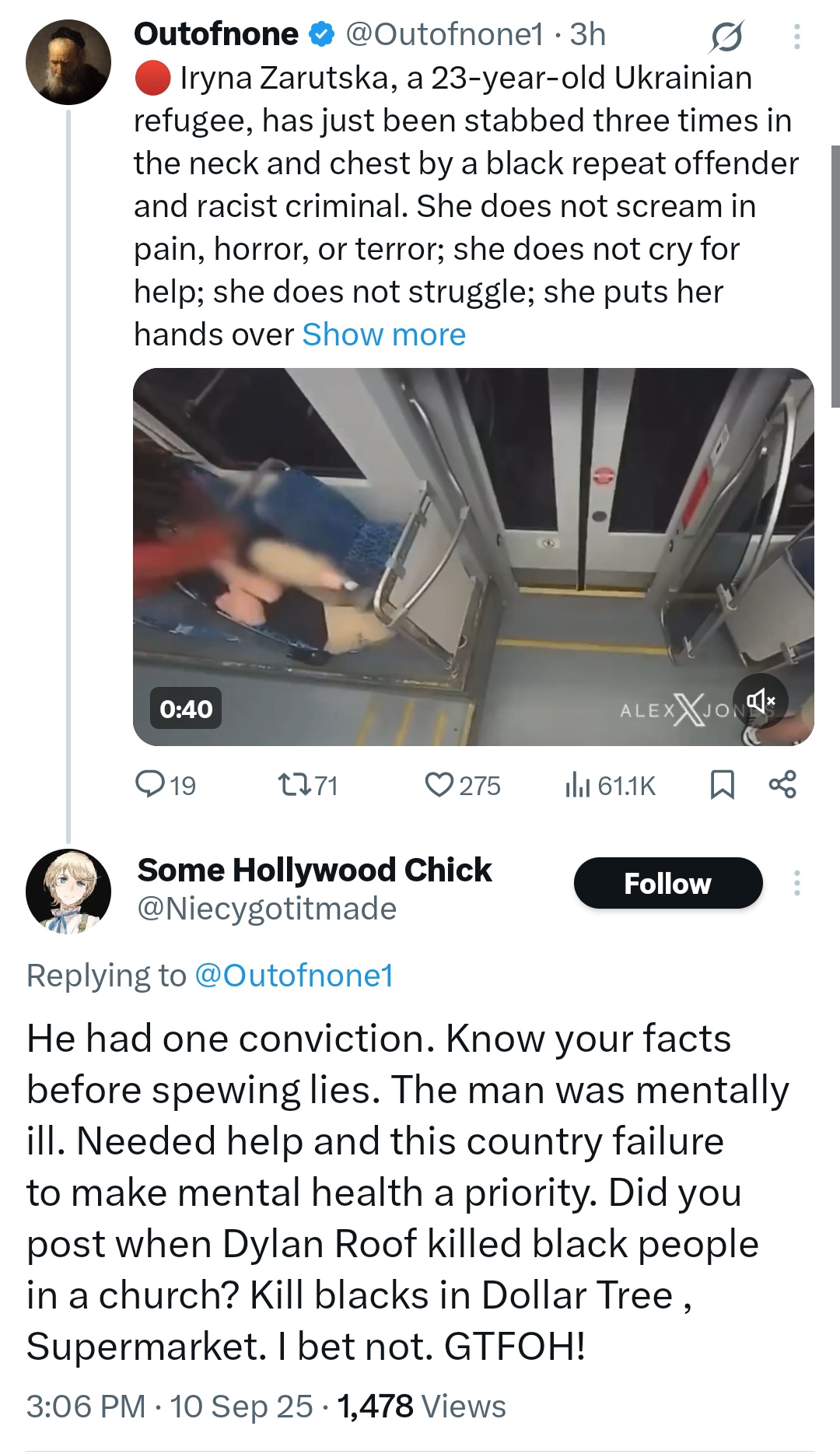Tap the share icon
Image resolution: width=840 pixels, height=1454 pixels.
(x=782, y=784)
